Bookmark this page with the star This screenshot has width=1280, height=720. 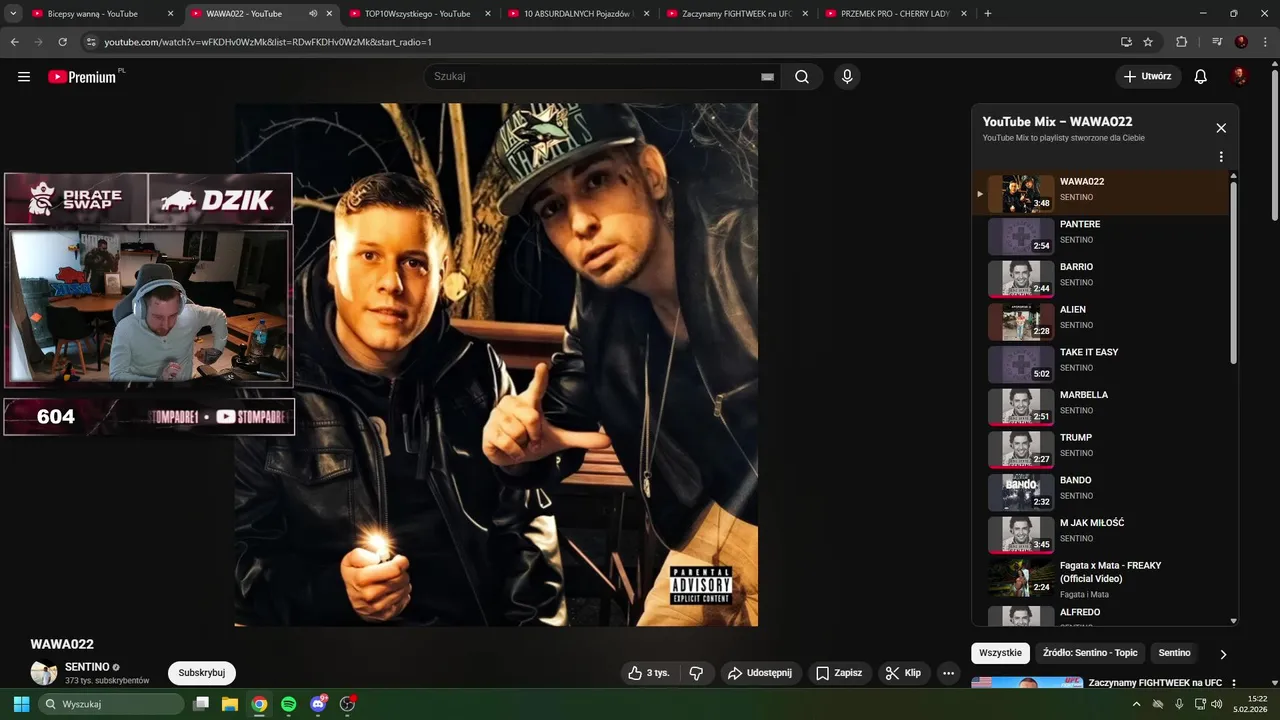1148,42
